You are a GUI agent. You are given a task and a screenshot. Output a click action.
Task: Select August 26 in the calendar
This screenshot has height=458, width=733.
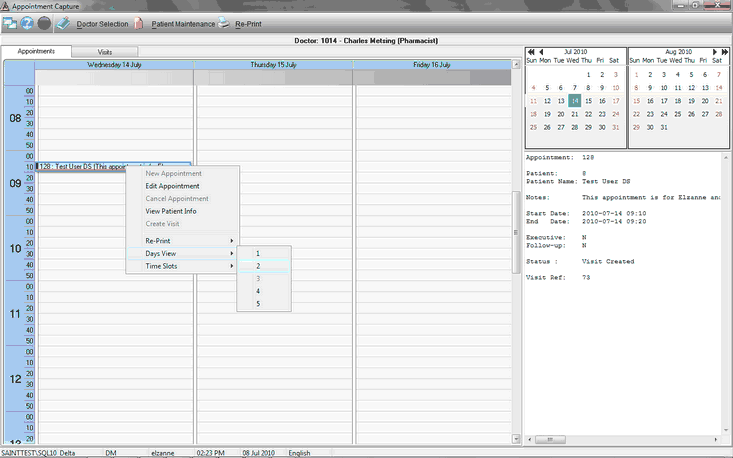pyautogui.click(x=691, y=114)
